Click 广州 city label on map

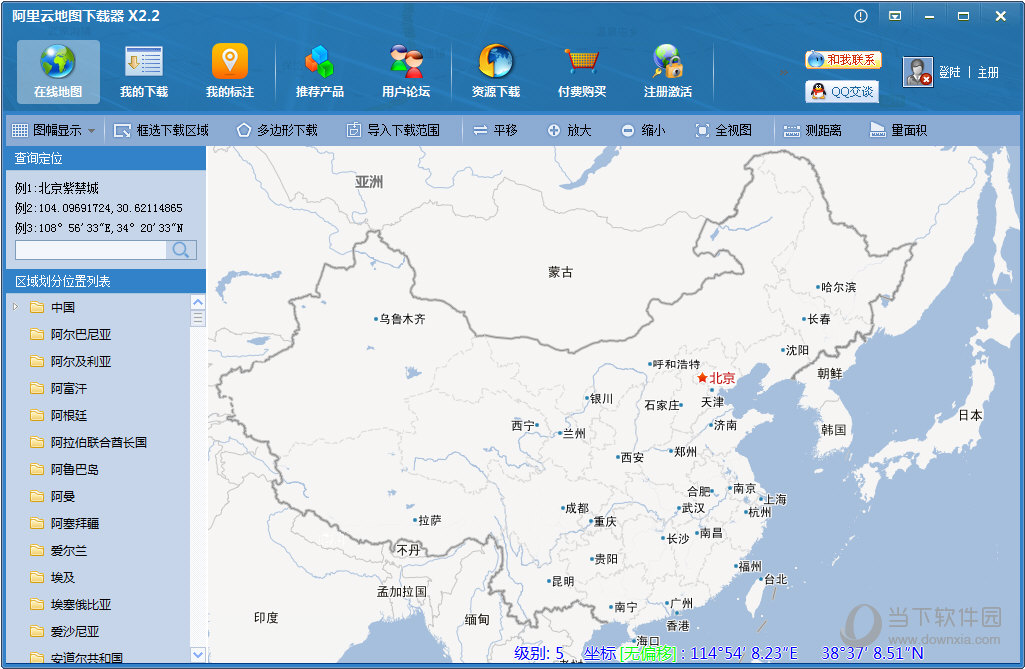(682, 603)
